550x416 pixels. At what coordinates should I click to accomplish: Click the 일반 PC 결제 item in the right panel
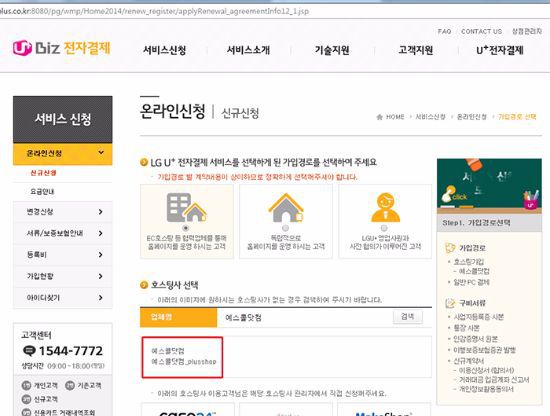click(471, 282)
